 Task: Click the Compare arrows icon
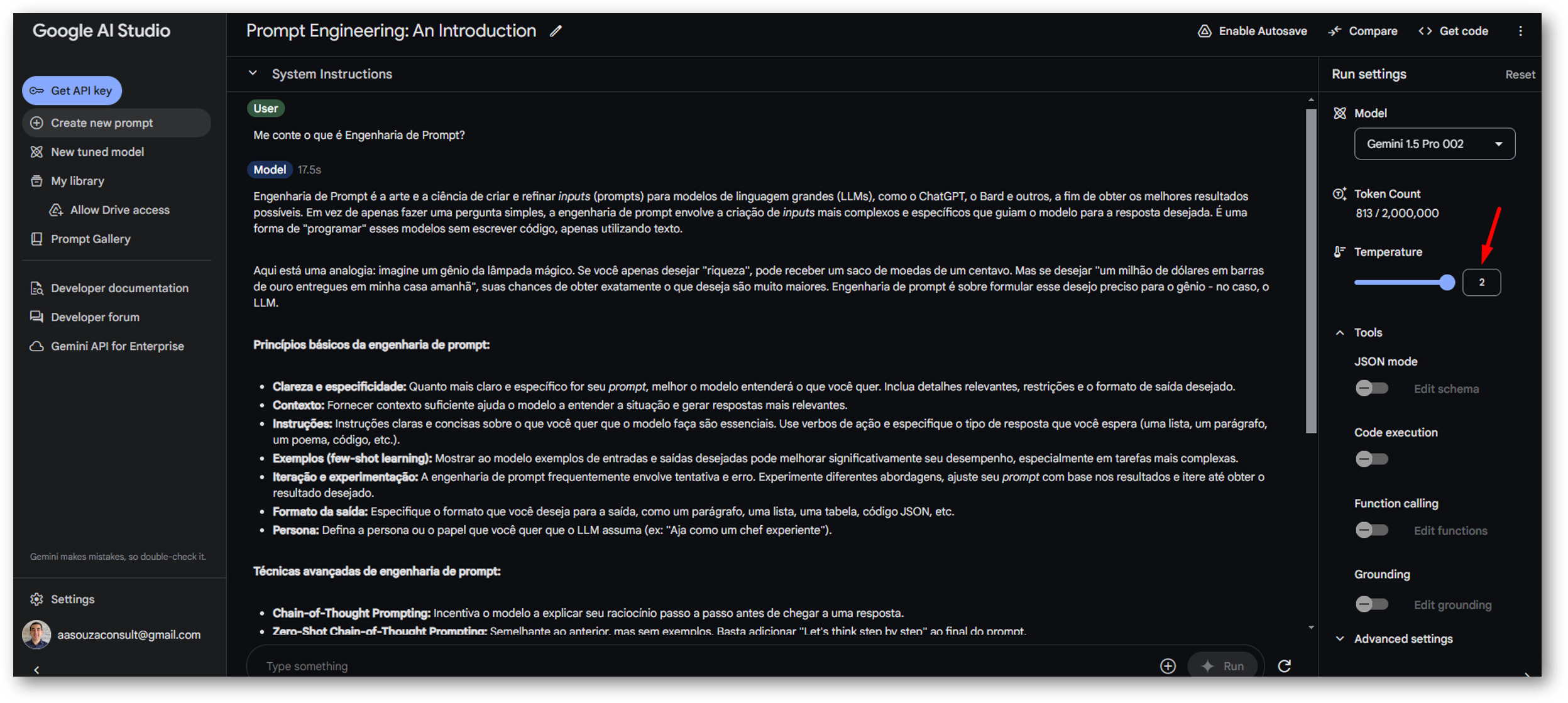[1335, 31]
